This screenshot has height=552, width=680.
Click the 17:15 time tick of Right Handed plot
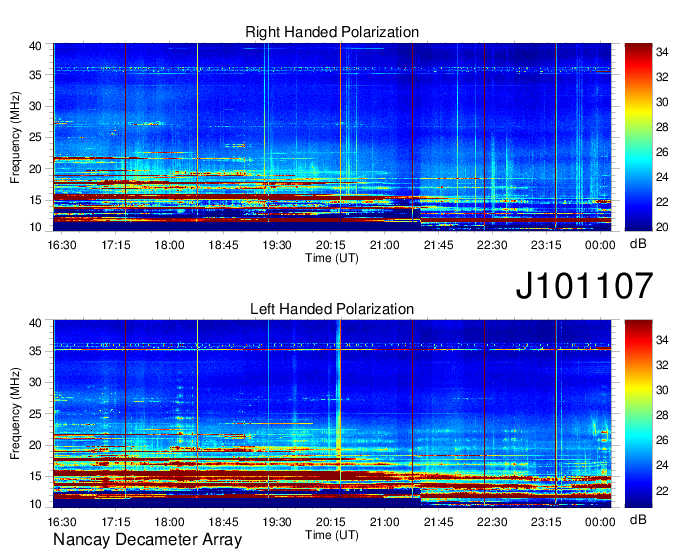click(x=116, y=245)
